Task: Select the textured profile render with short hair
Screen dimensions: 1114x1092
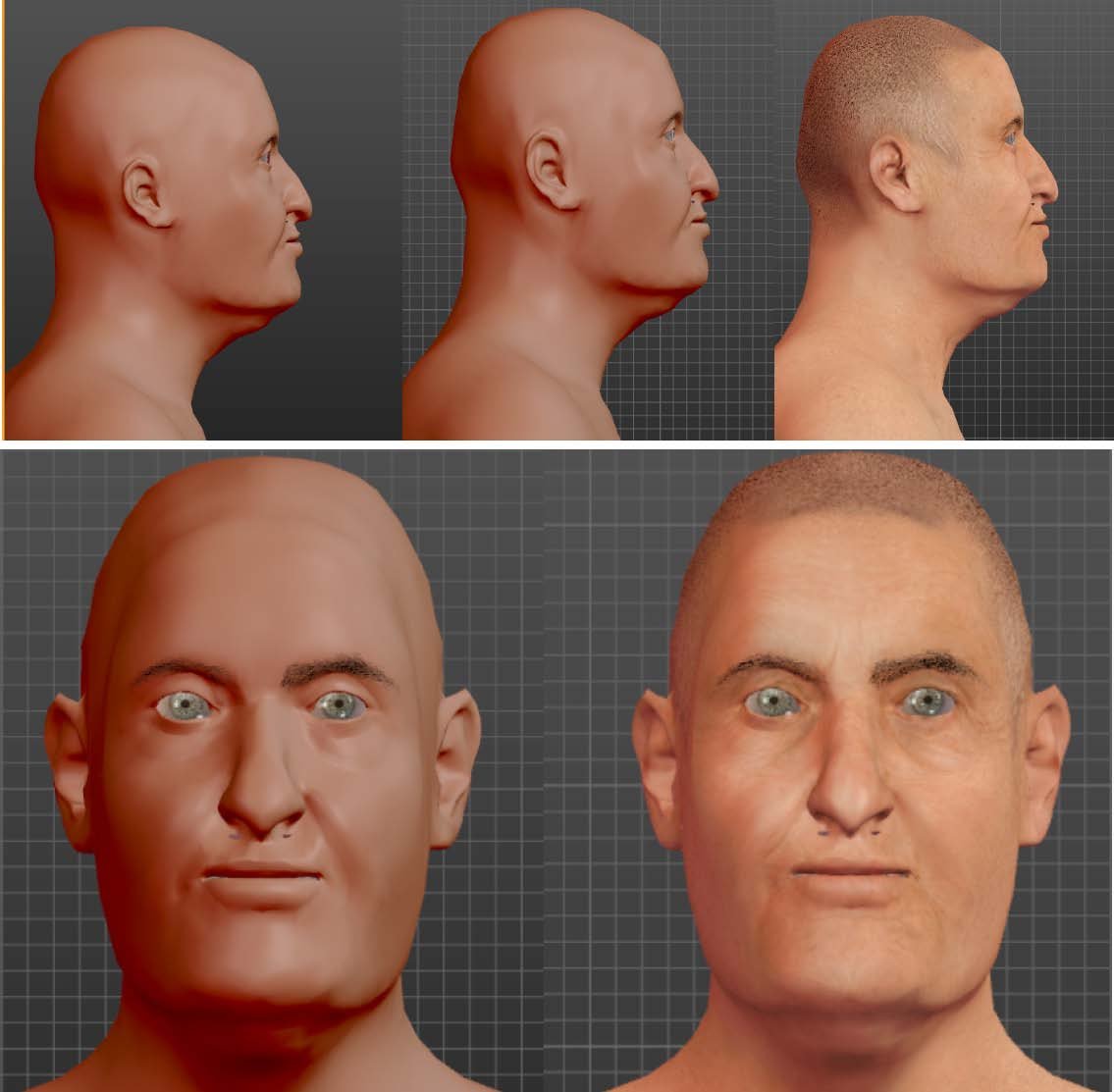Action: pos(943,220)
